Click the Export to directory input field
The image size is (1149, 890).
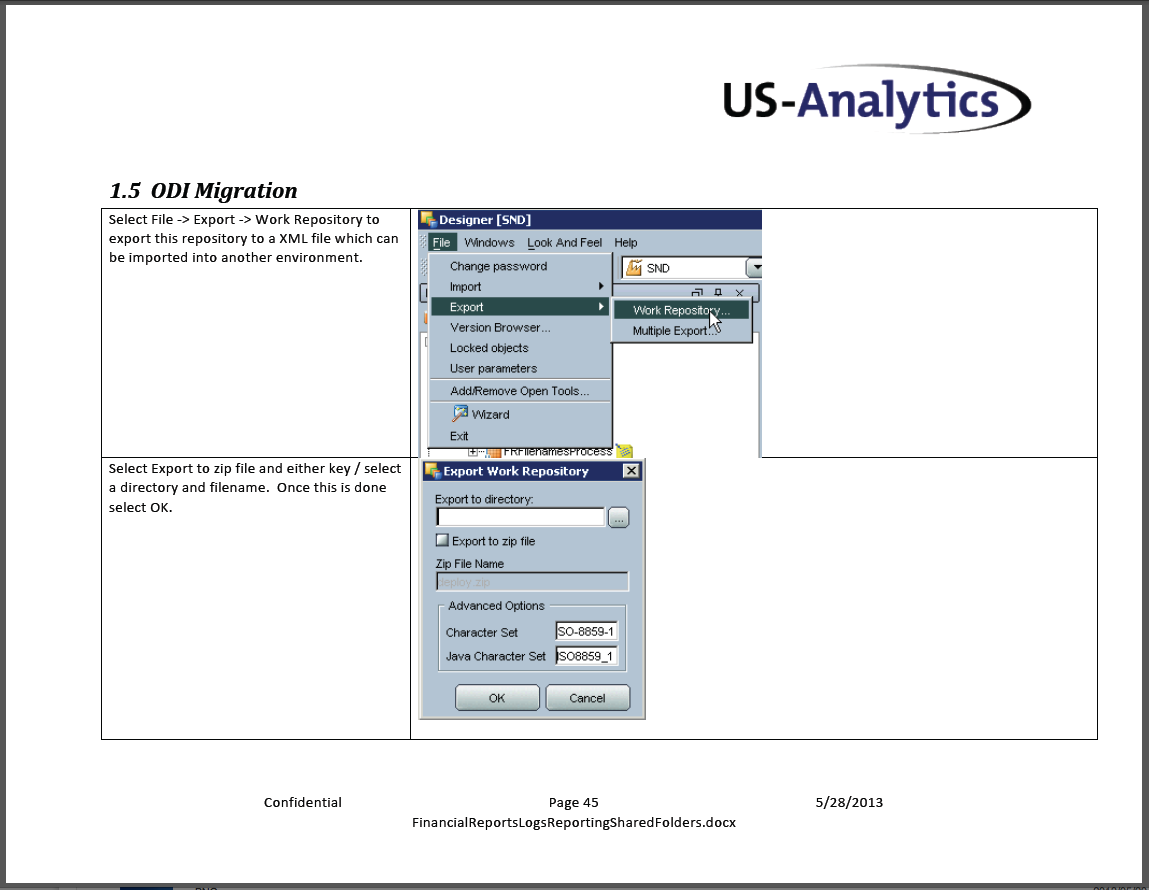tap(520, 517)
